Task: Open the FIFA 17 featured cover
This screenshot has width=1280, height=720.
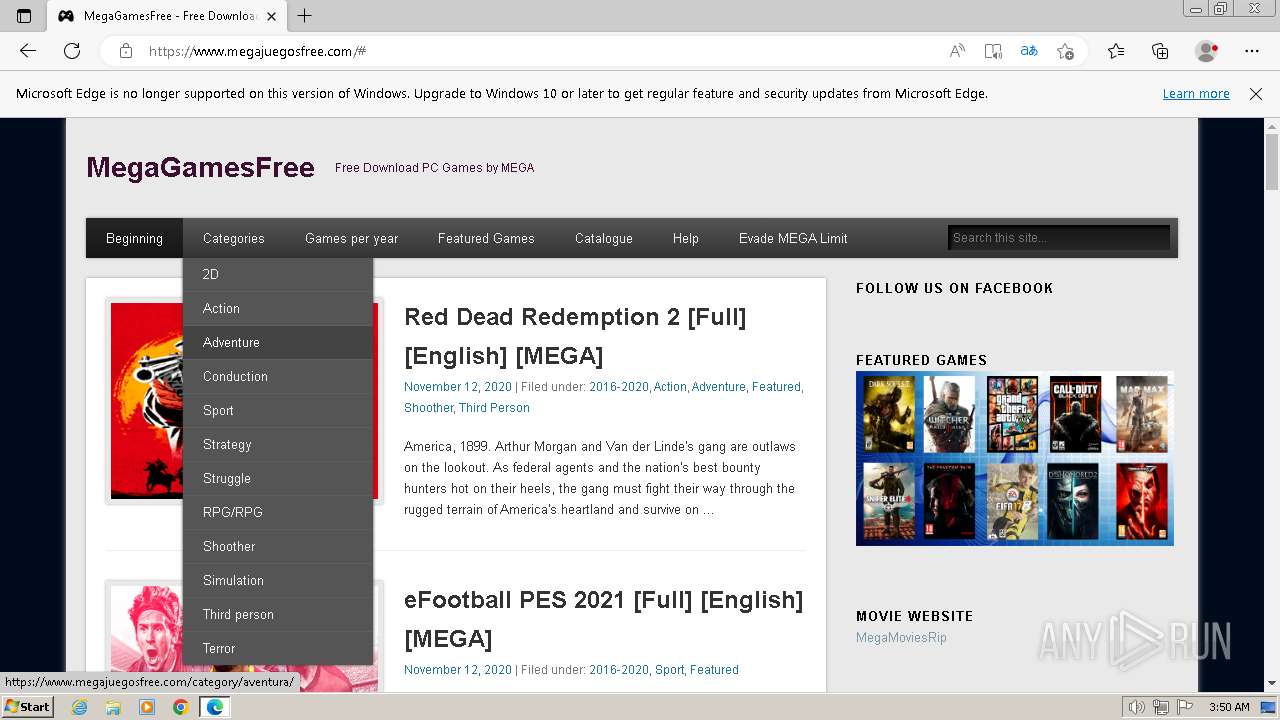Action: [x=1012, y=502]
